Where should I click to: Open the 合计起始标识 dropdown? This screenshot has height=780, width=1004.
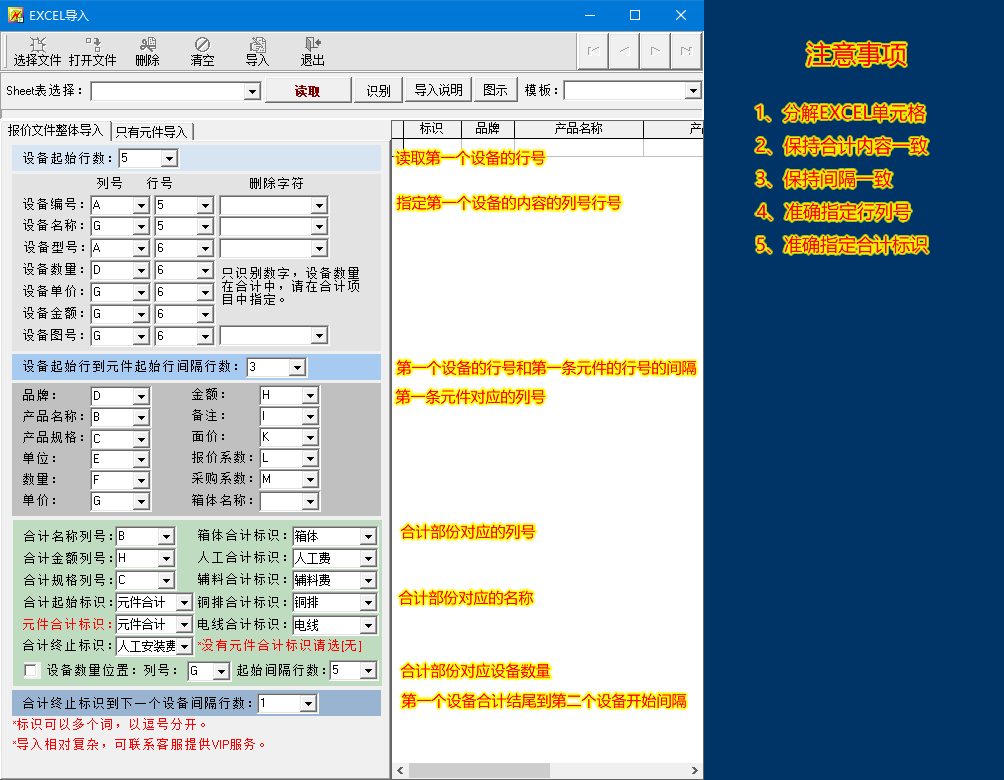[x=184, y=603]
